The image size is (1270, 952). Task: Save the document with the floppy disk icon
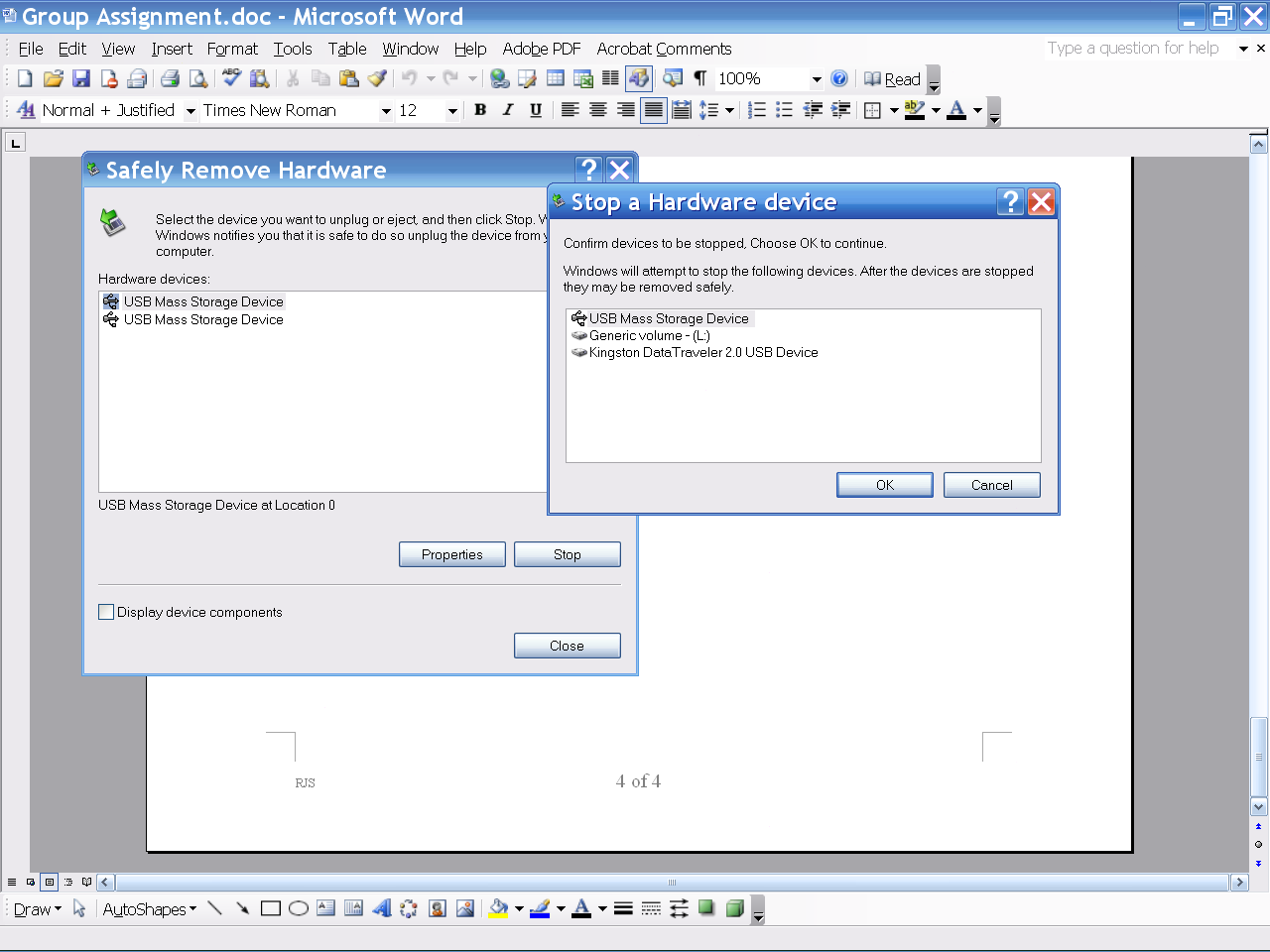coord(81,78)
